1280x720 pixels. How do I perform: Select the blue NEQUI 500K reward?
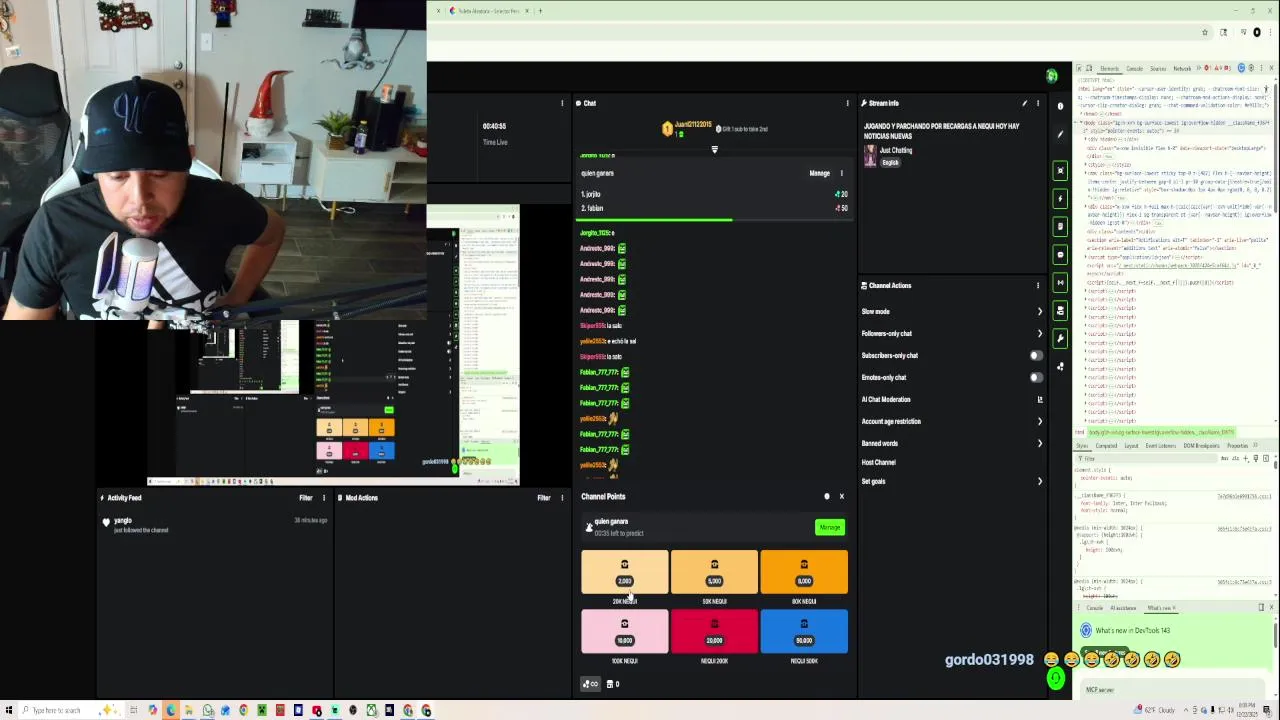point(804,632)
